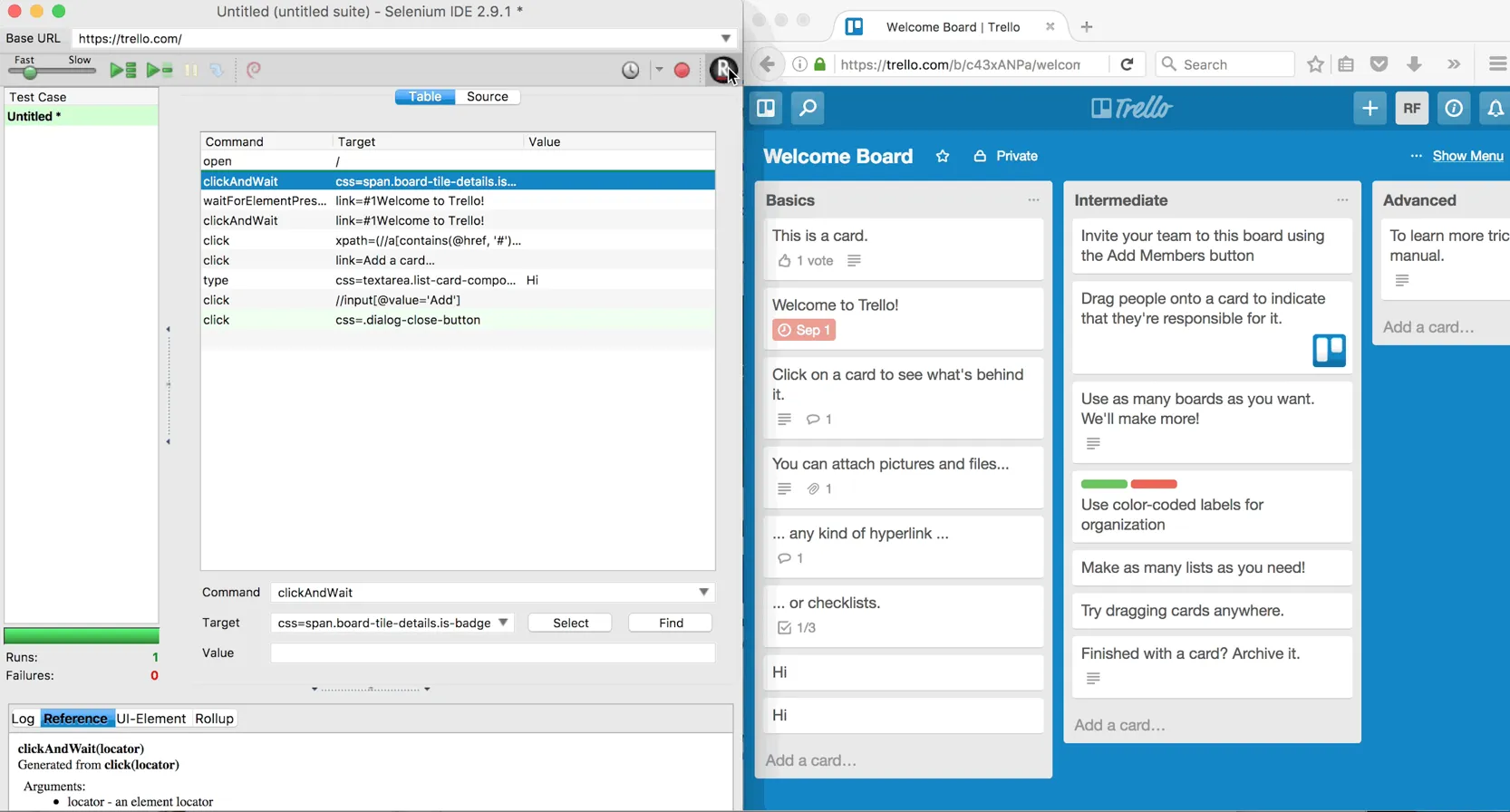
Task: Click the Trello create plus button
Action: (1370, 109)
